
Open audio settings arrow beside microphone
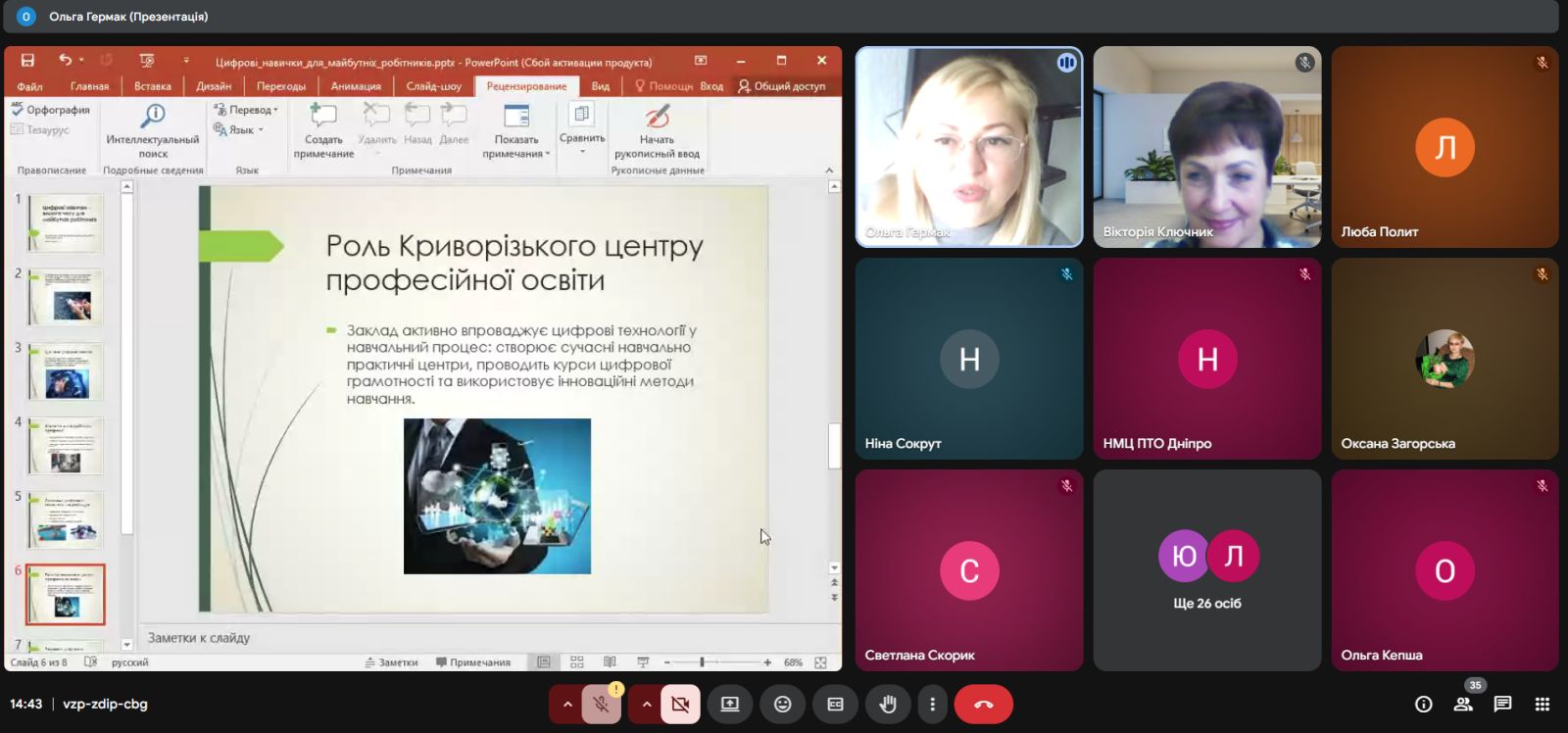coord(567,704)
